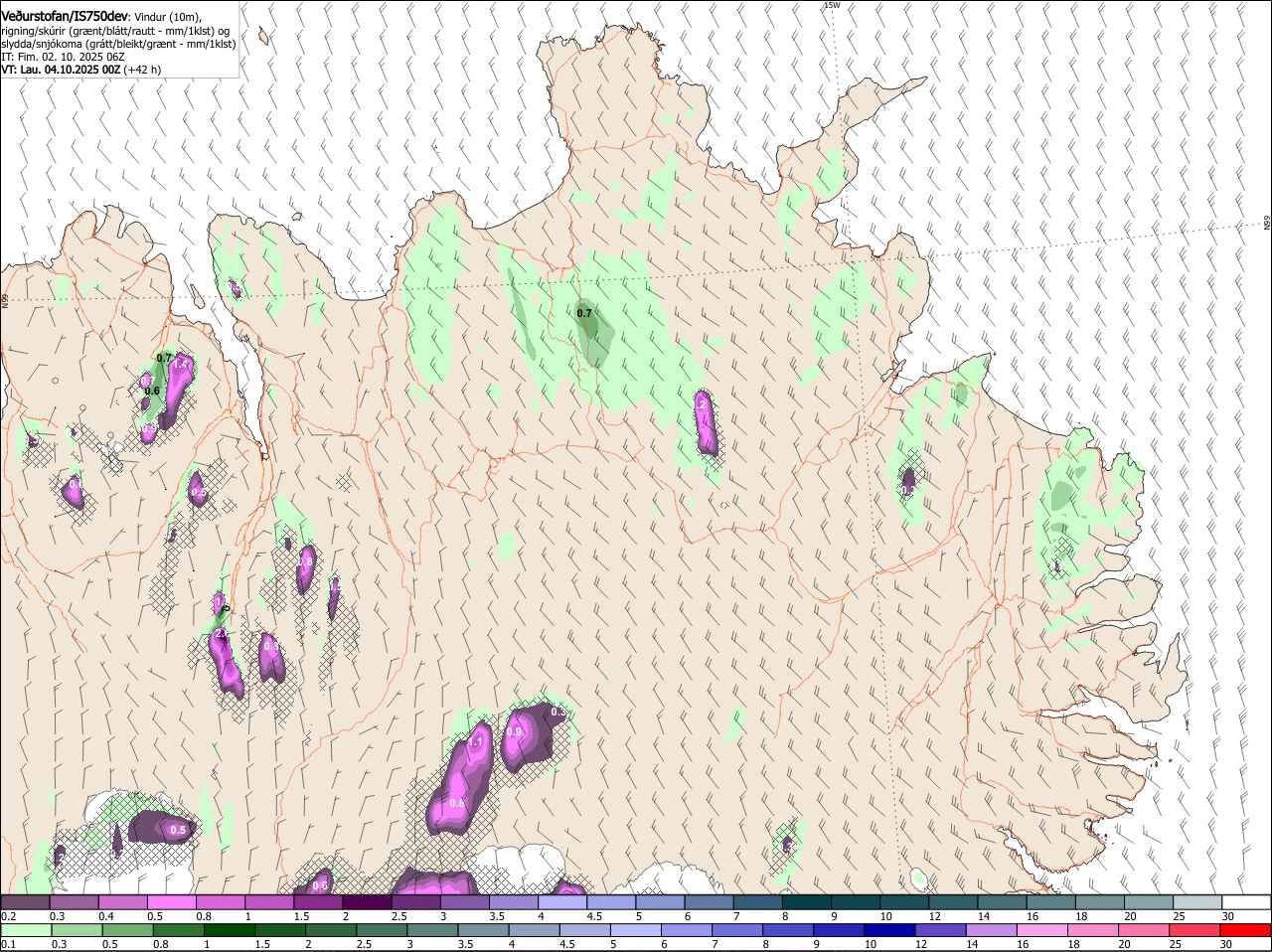Viewport: 1272px width, 952px height.
Task: Click the 0.9 value in the southern purple blob
Action: point(514,731)
